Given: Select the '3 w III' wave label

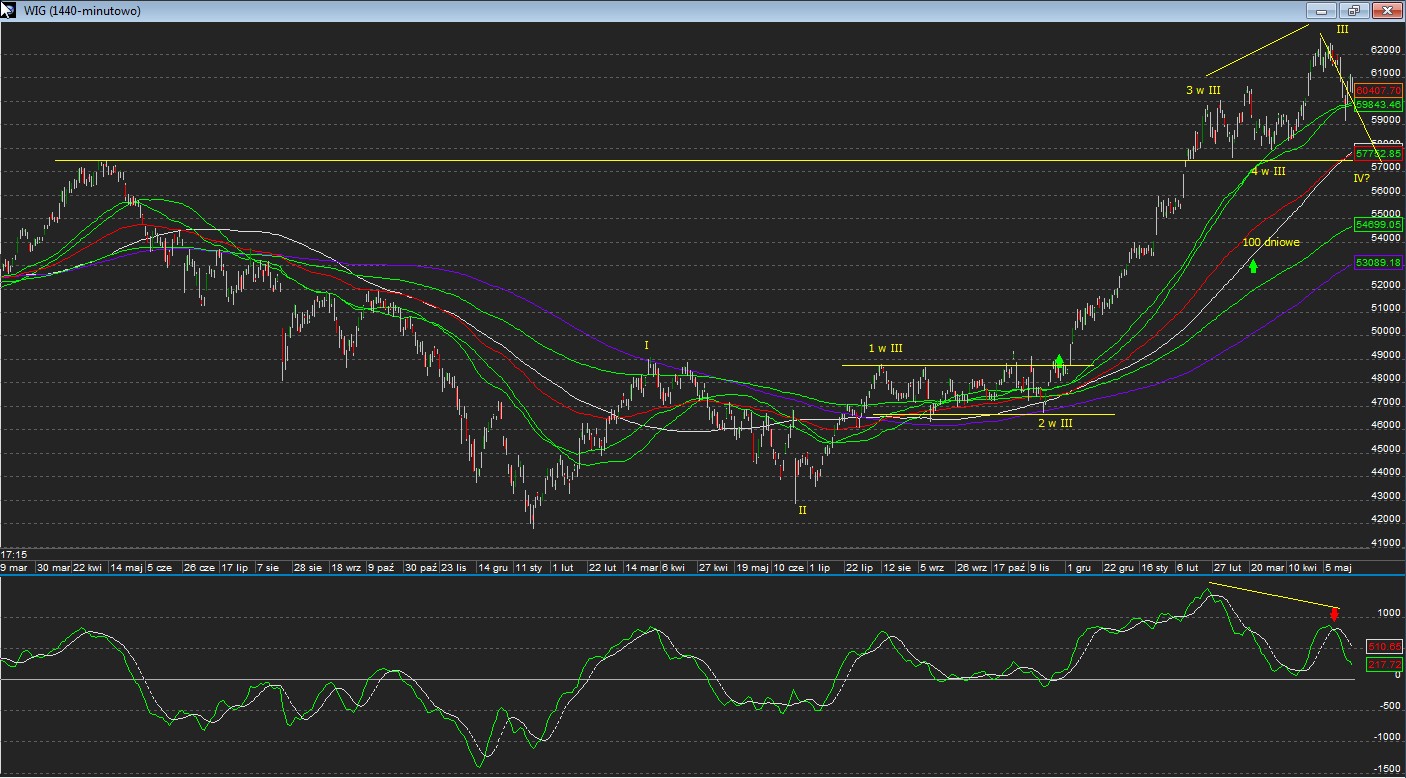Looking at the screenshot, I should pos(1203,91).
